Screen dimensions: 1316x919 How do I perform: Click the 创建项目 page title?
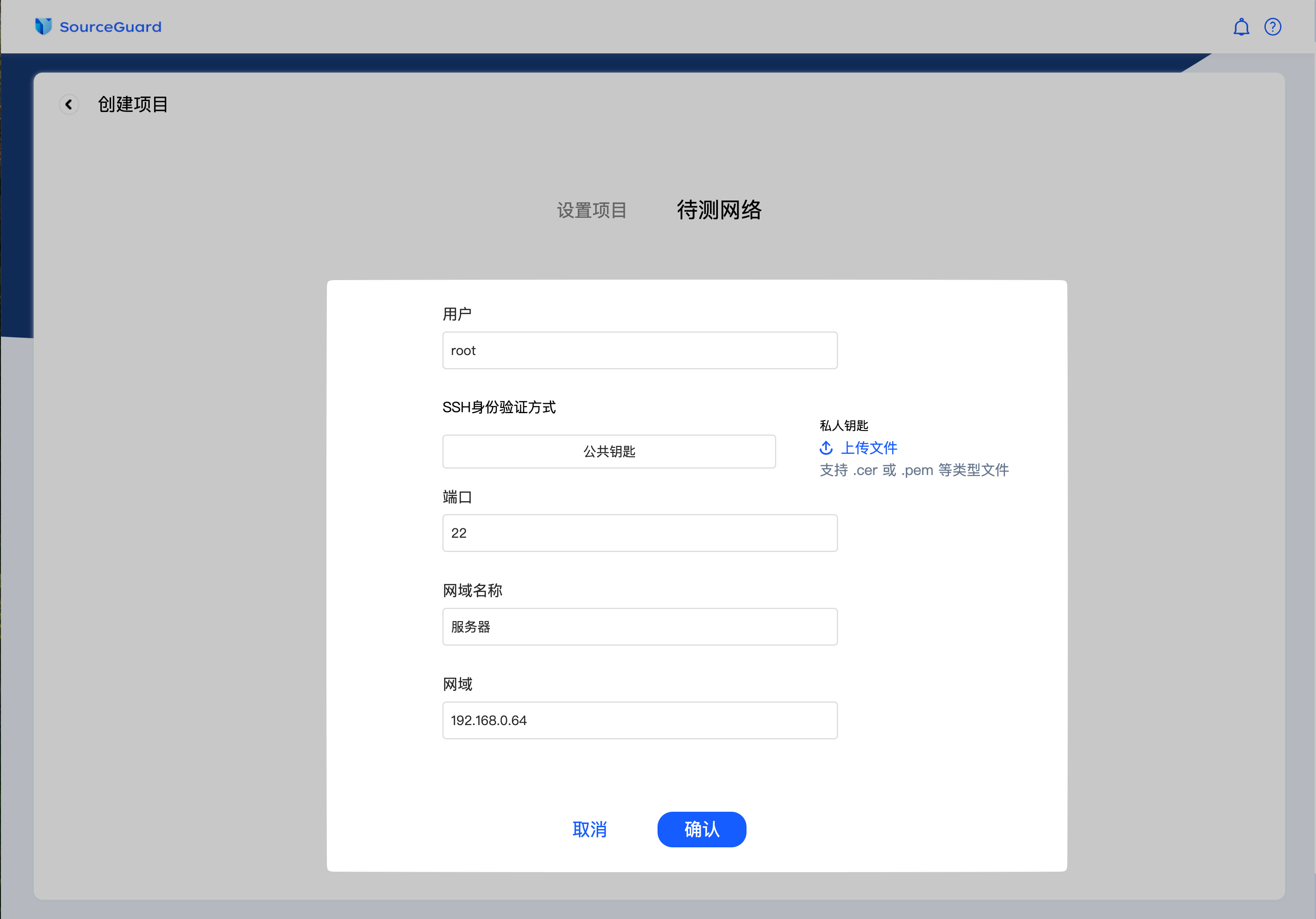coord(133,104)
